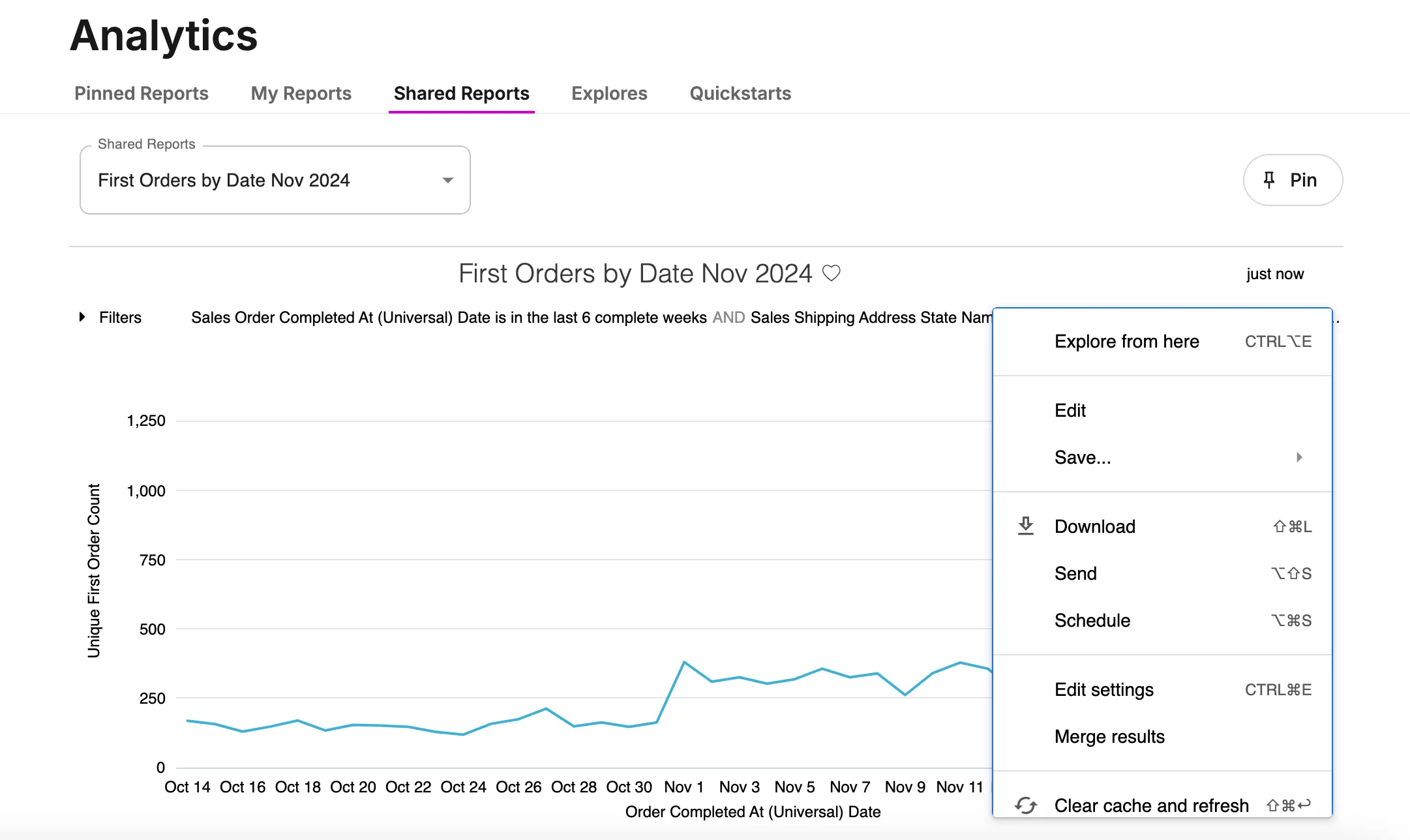The image size is (1410, 840).
Task: Click the refresh arrows icon in menu
Action: [x=1026, y=805]
